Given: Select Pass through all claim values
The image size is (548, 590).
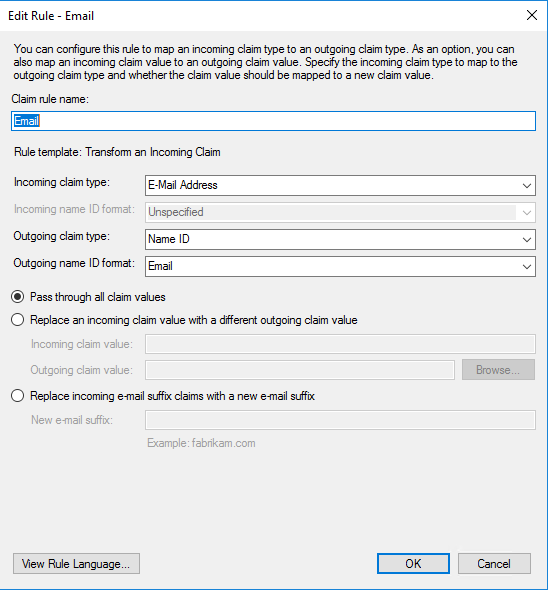Looking at the screenshot, I should coord(17,297).
